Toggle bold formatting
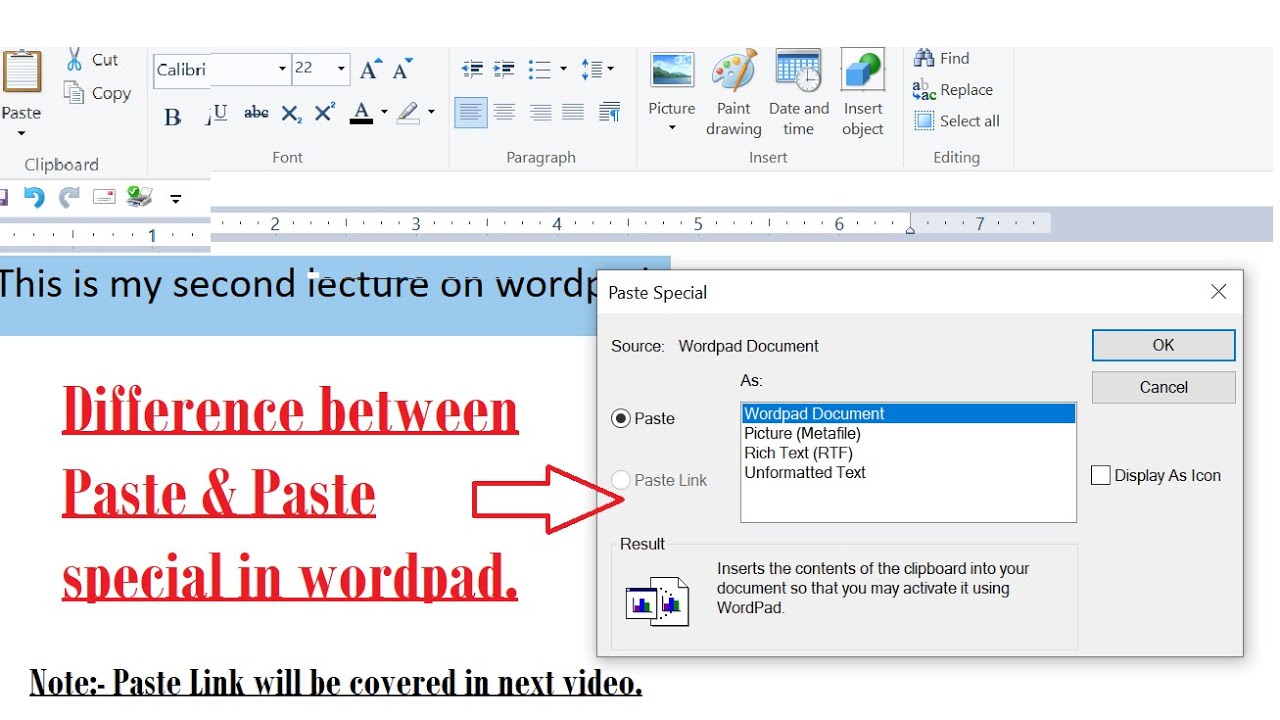 click(x=172, y=116)
